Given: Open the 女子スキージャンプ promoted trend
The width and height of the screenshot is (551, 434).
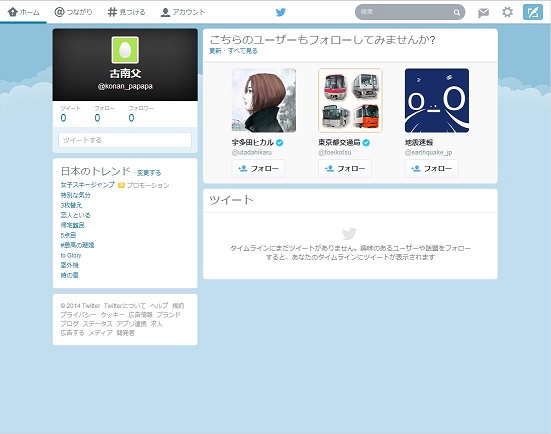Looking at the screenshot, I should pos(87,184).
